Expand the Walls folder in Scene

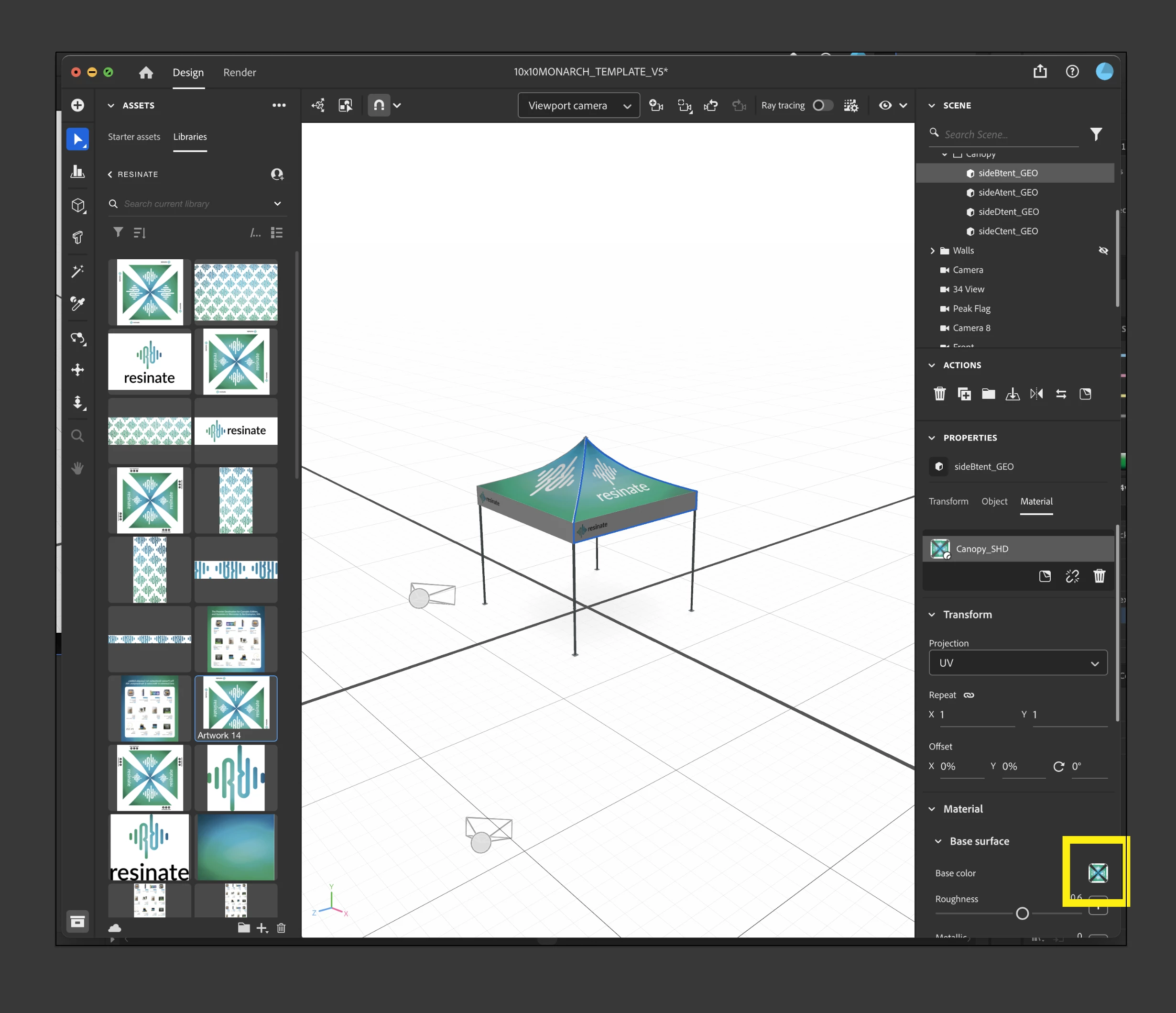tap(933, 251)
